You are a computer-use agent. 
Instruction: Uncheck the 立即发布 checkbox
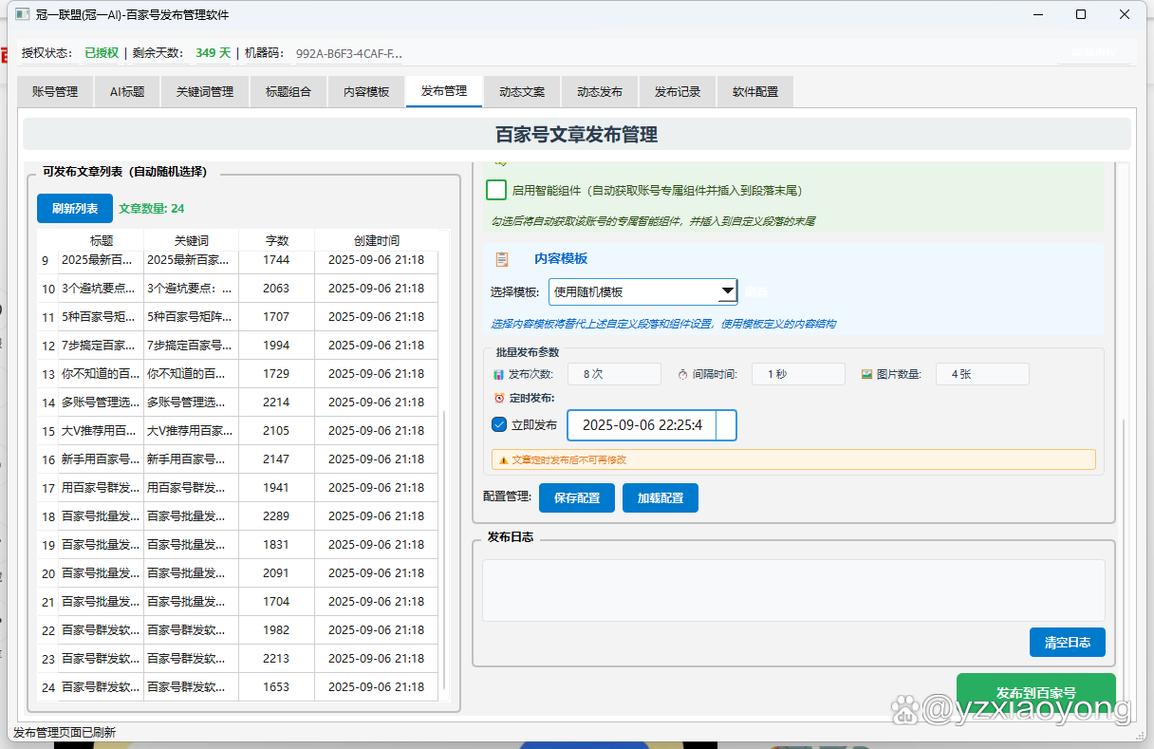[499, 425]
